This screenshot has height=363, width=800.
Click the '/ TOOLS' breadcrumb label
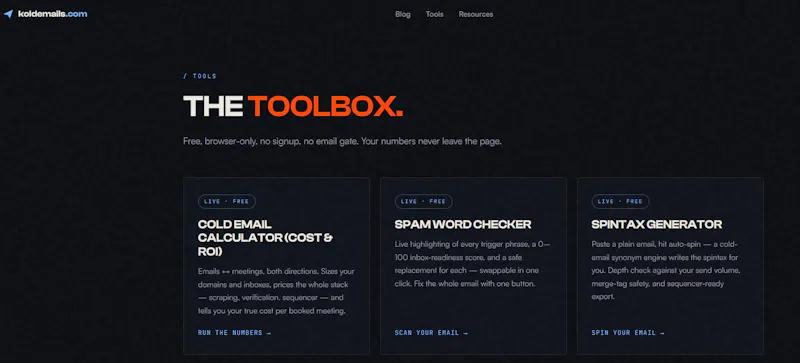(x=200, y=76)
